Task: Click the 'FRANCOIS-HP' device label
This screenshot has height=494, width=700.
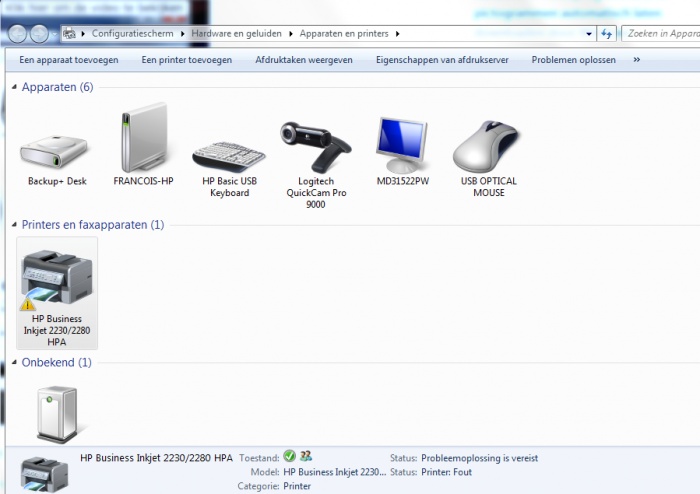Action: 143,181
